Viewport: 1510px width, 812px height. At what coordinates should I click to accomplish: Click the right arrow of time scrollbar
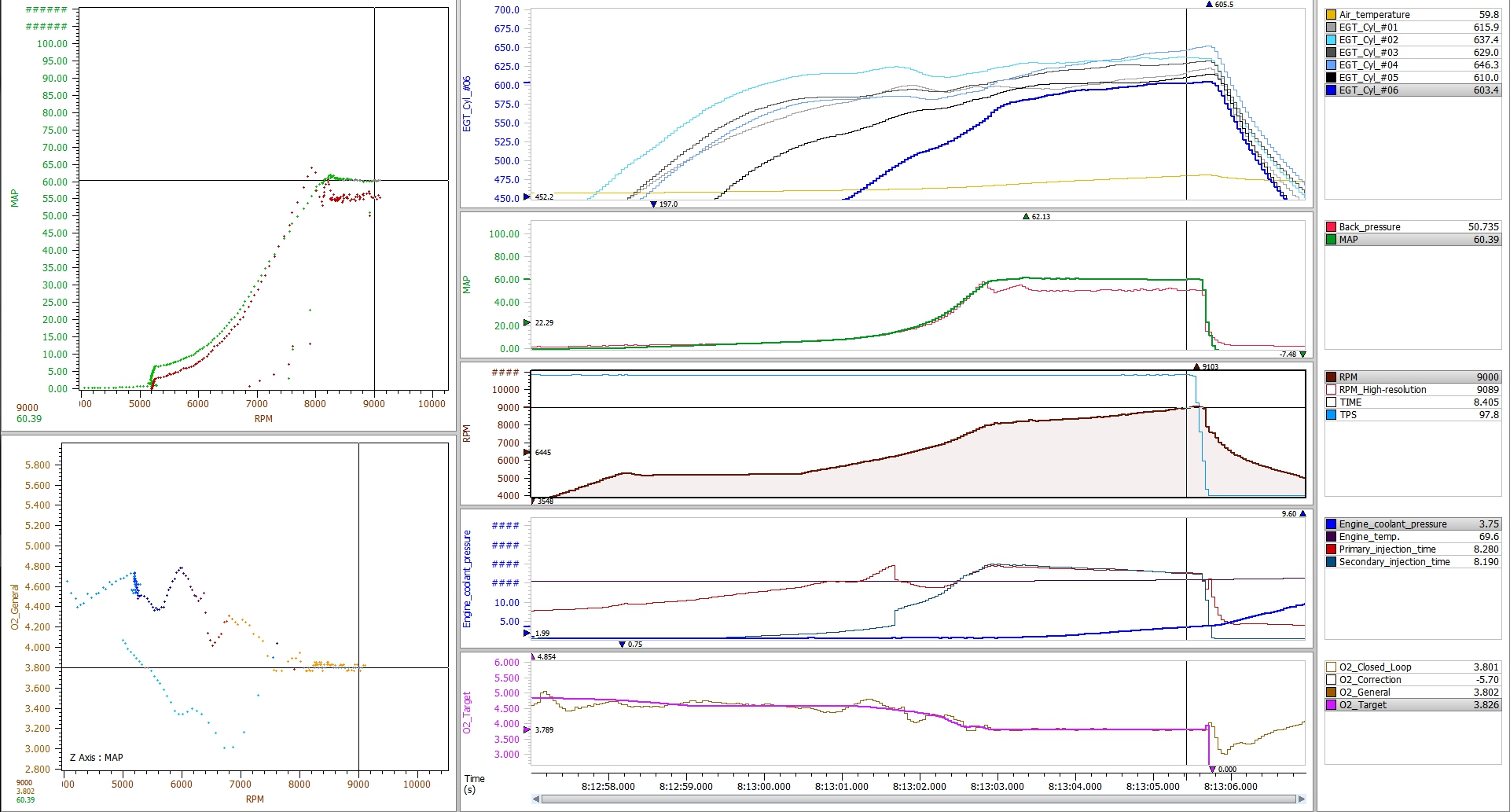1301,799
